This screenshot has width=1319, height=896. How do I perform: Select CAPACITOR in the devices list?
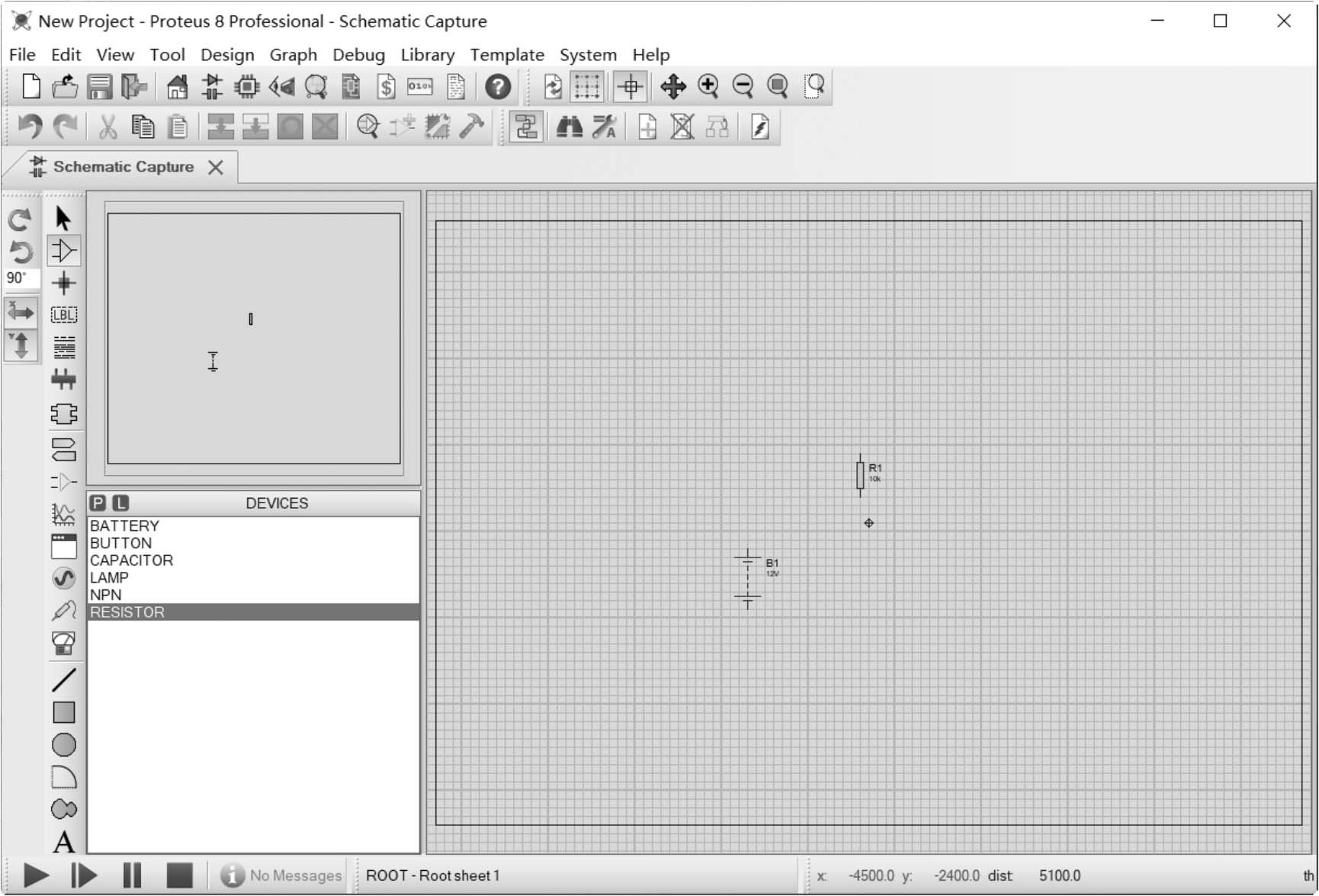(x=253, y=560)
